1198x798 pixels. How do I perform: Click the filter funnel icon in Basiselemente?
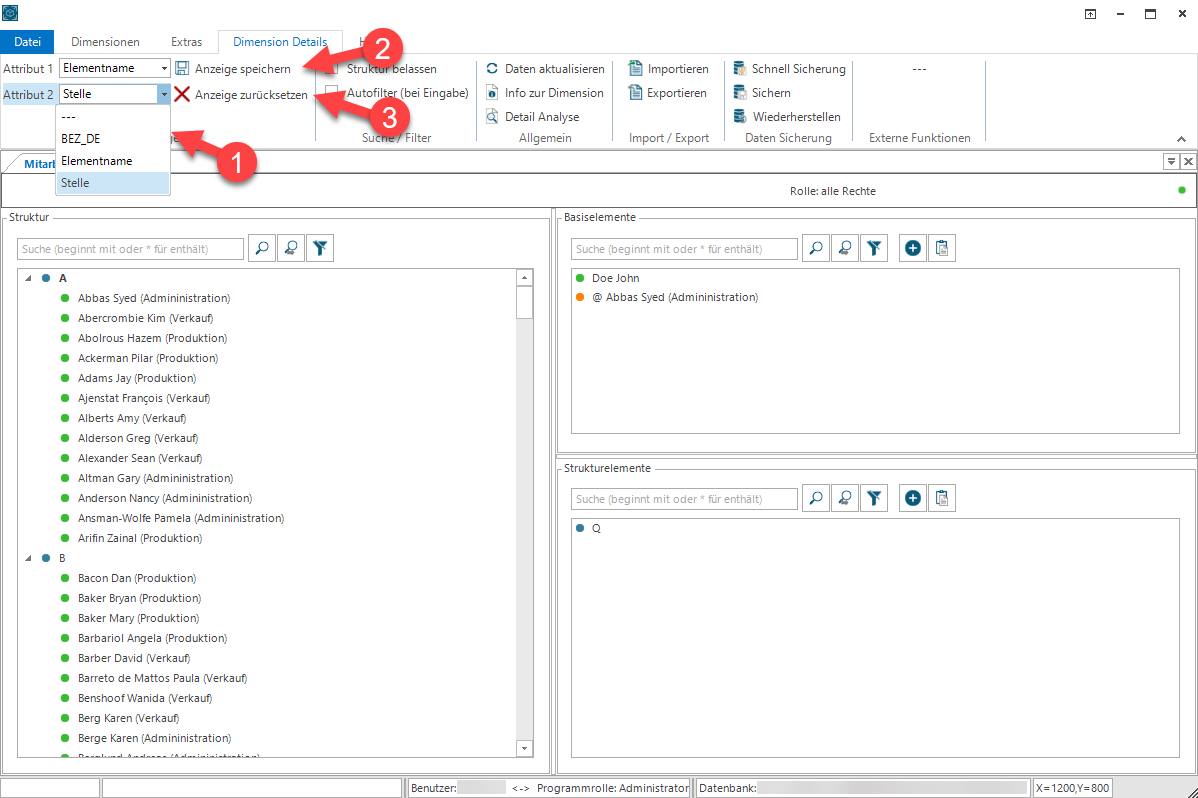(x=874, y=248)
